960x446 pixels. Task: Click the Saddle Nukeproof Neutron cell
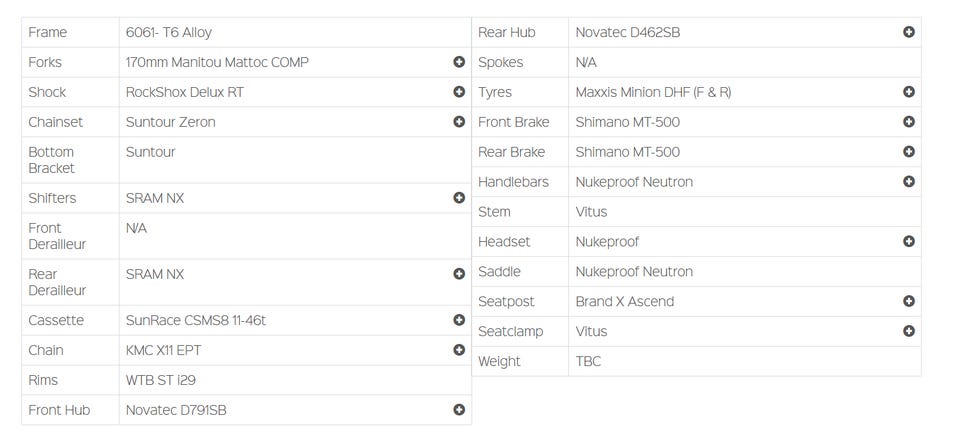[634, 271]
